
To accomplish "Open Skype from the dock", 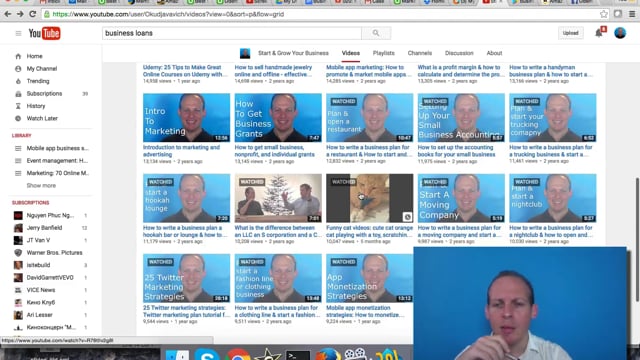I will (207, 355).
